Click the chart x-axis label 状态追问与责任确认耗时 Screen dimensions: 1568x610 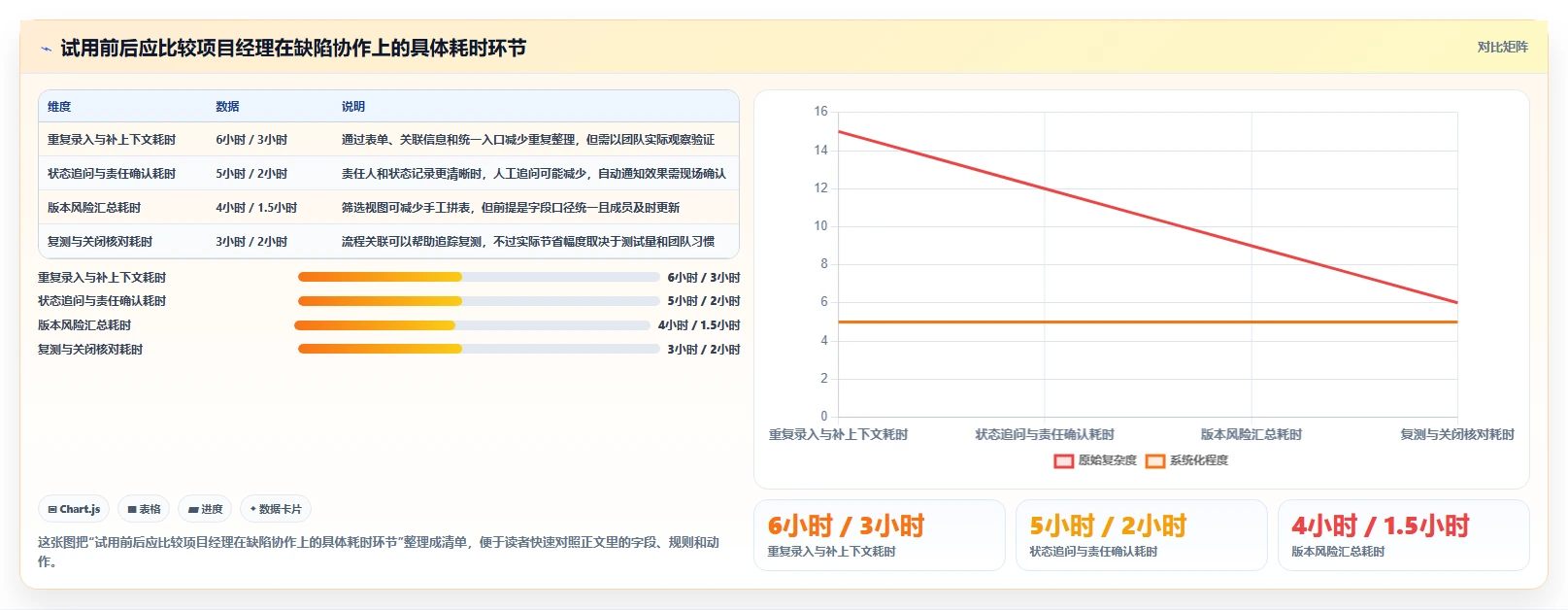1045,435
